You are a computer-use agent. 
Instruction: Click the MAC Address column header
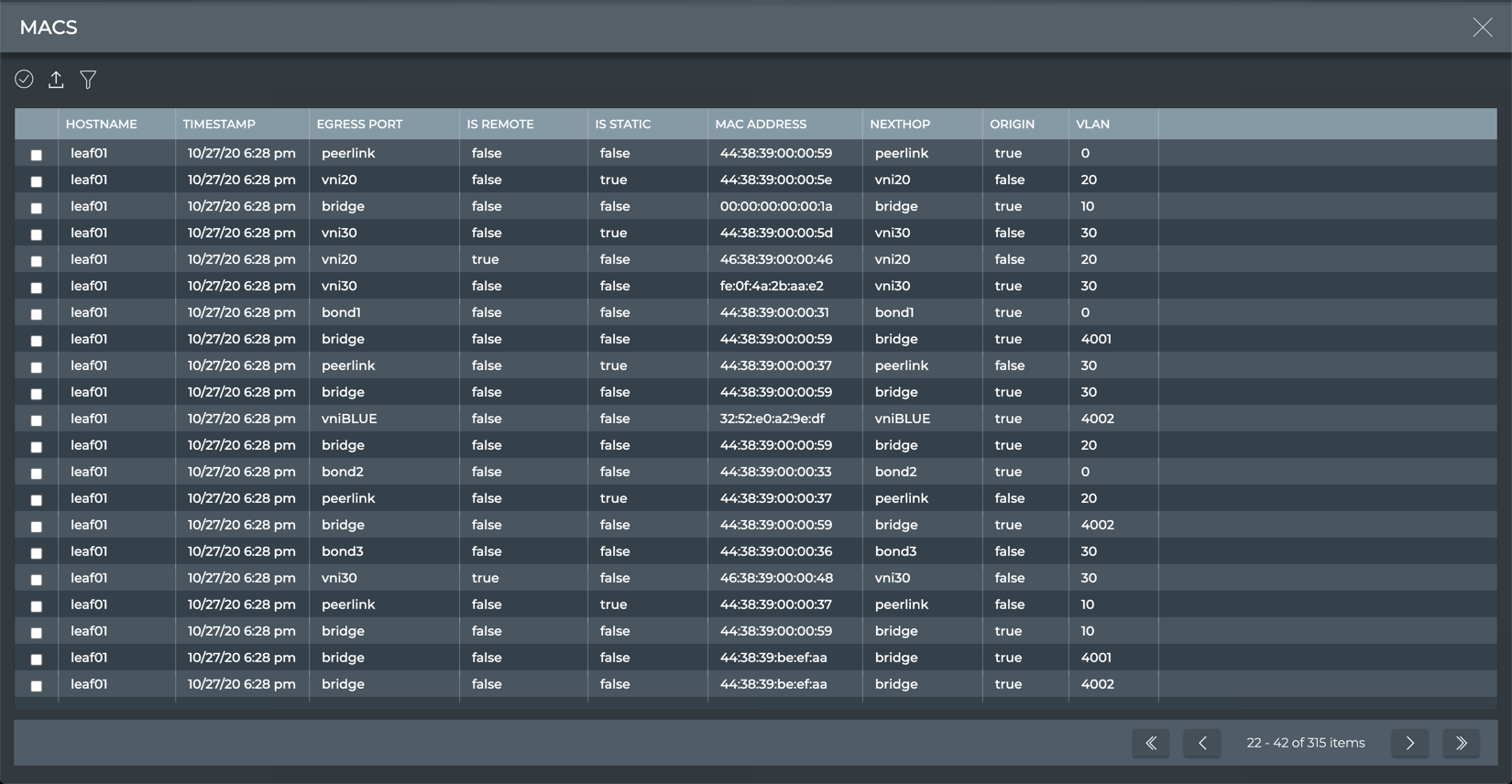click(761, 124)
